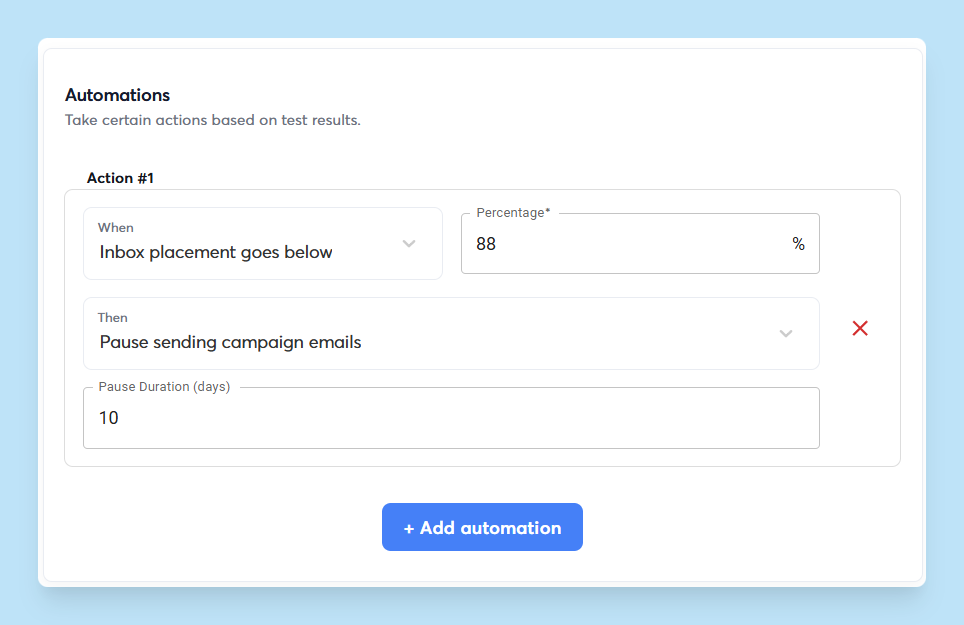Select the Action #1 heading
The image size is (964, 625).
click(119, 177)
